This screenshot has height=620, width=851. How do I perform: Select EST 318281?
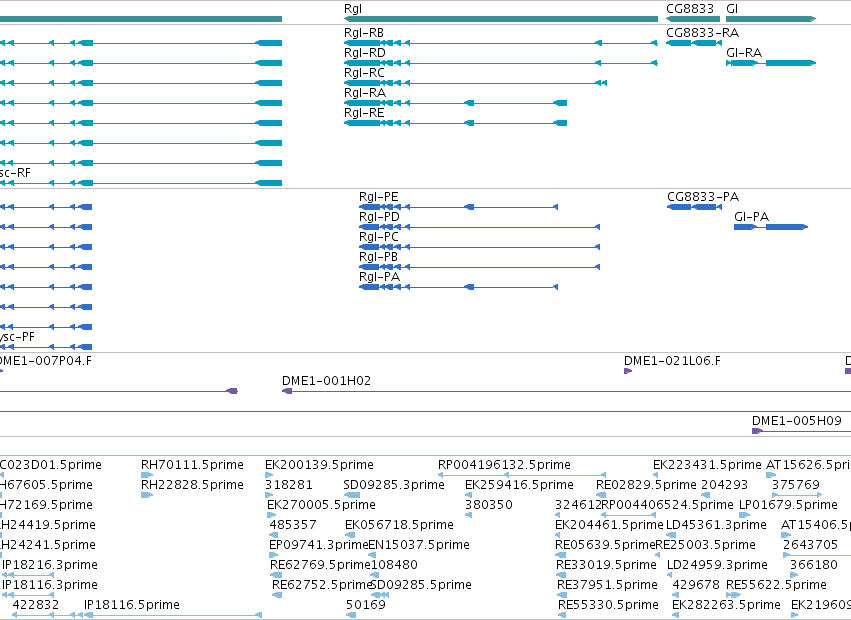pyautogui.click(x=269, y=495)
